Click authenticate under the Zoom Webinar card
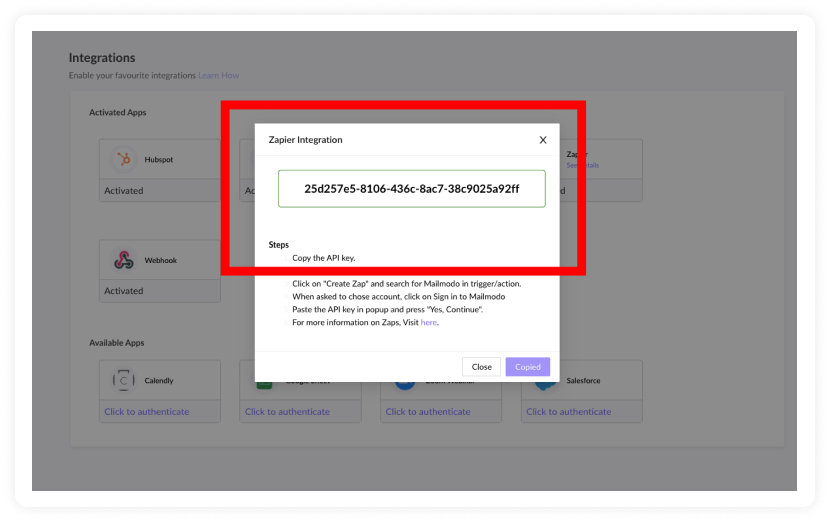Viewport: 830px width, 522px height. (428, 411)
